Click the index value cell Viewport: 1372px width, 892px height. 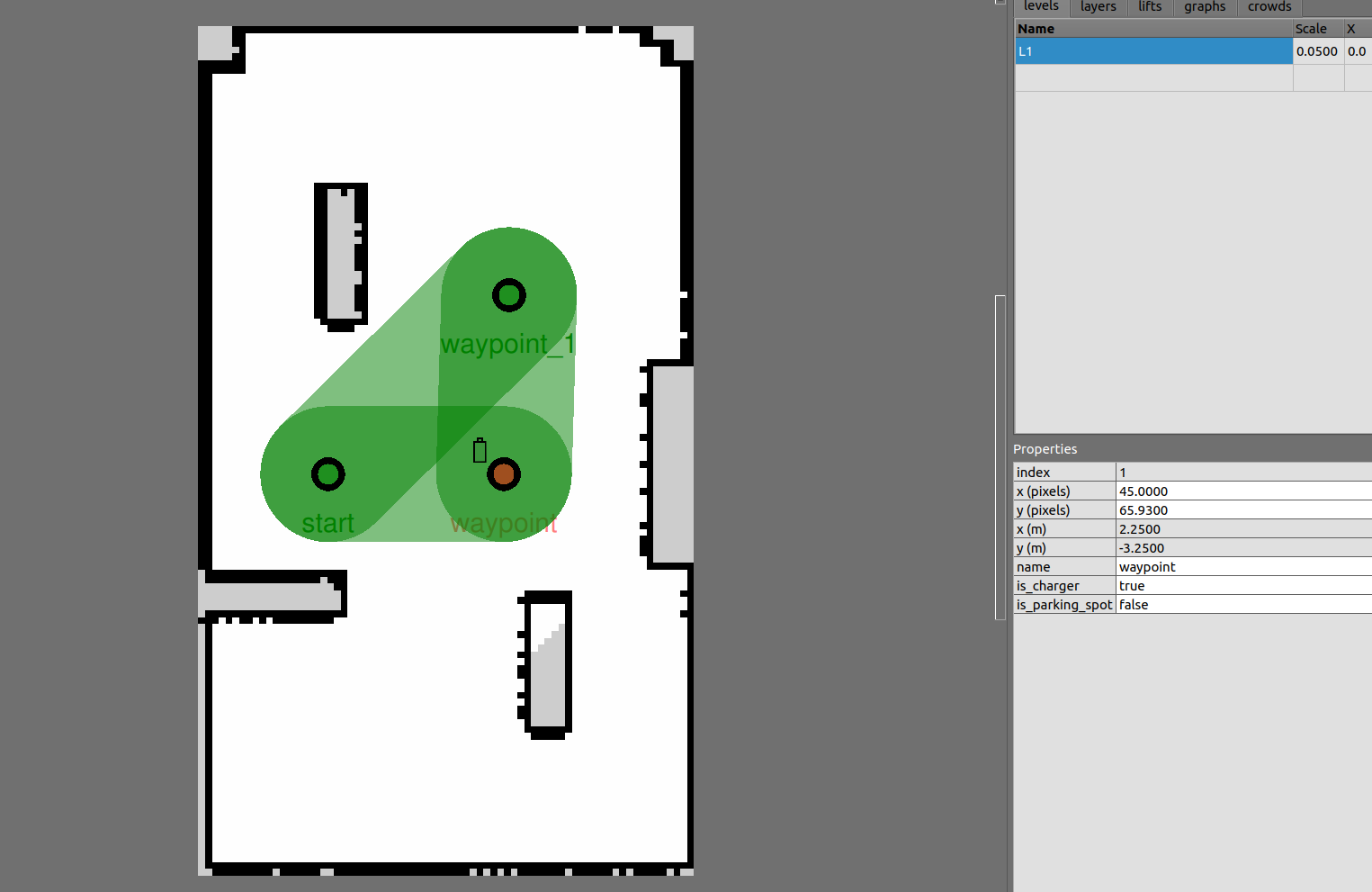click(x=1243, y=472)
